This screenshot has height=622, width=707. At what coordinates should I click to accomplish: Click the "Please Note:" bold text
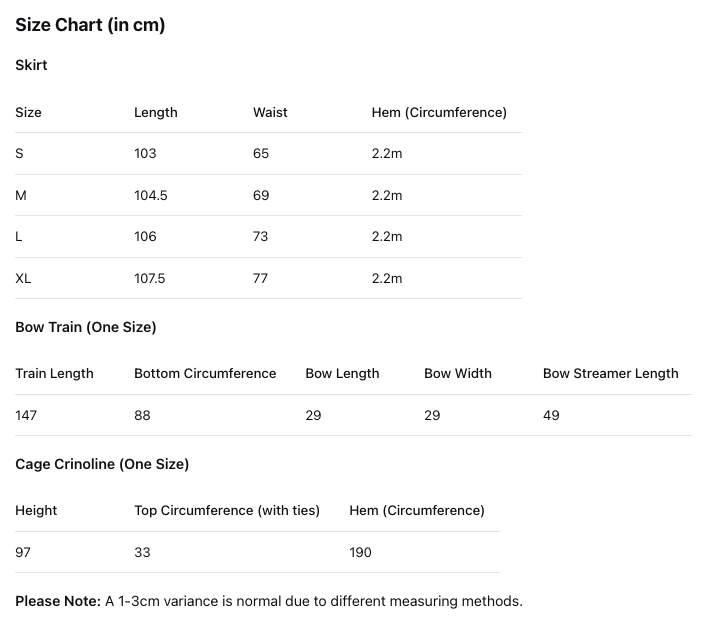click(x=58, y=601)
